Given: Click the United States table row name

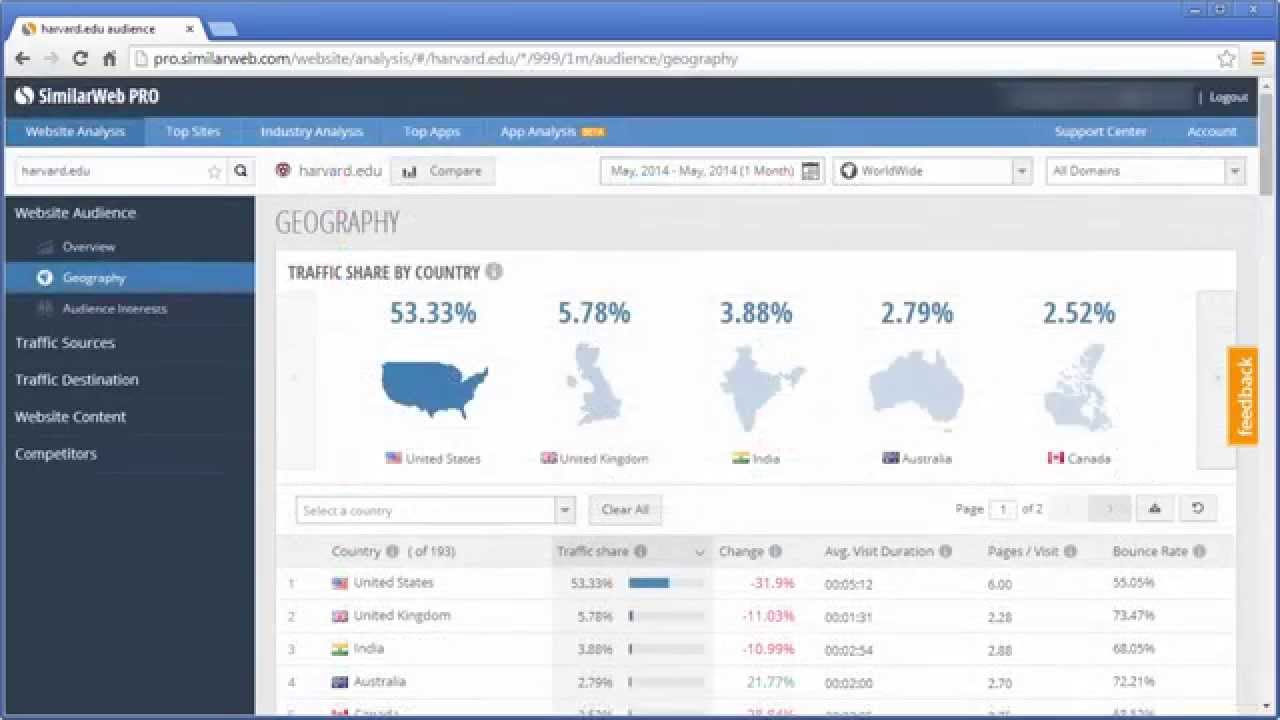Looking at the screenshot, I should point(393,582).
